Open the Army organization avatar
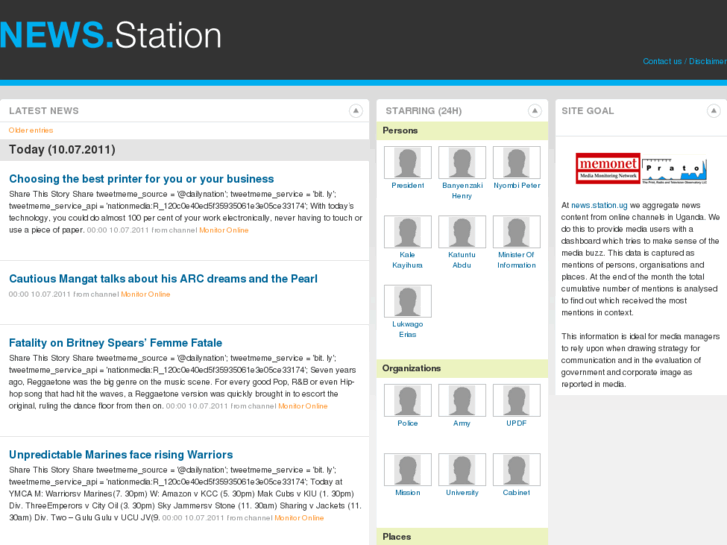 click(462, 400)
